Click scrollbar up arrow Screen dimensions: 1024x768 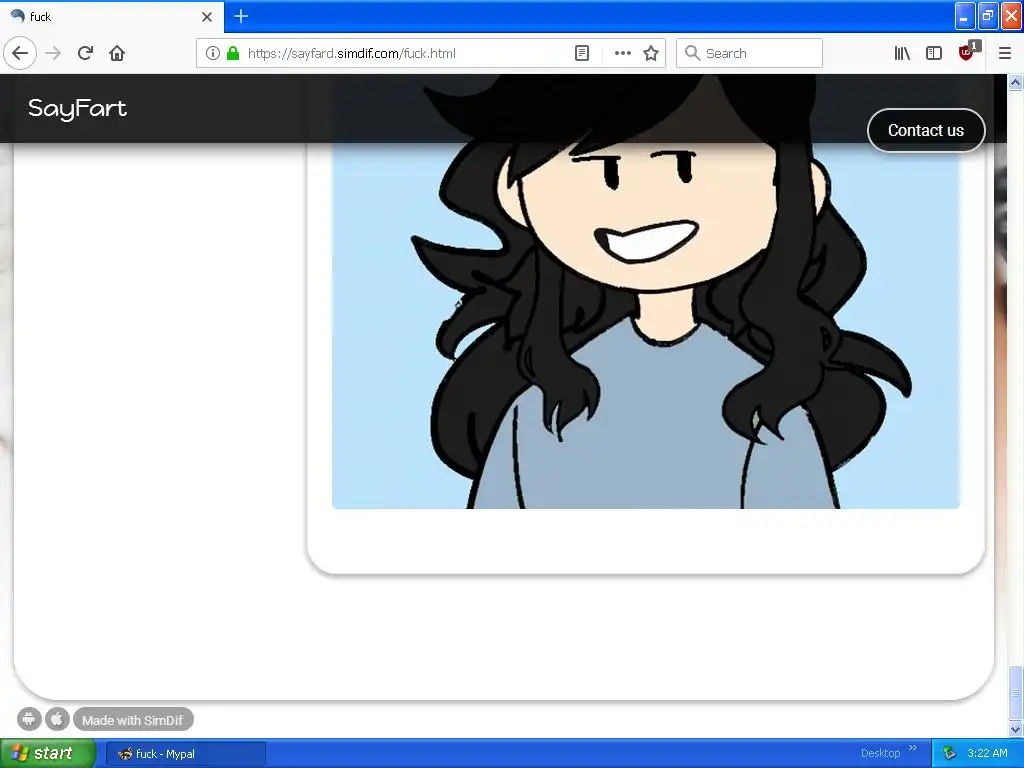coord(1015,82)
